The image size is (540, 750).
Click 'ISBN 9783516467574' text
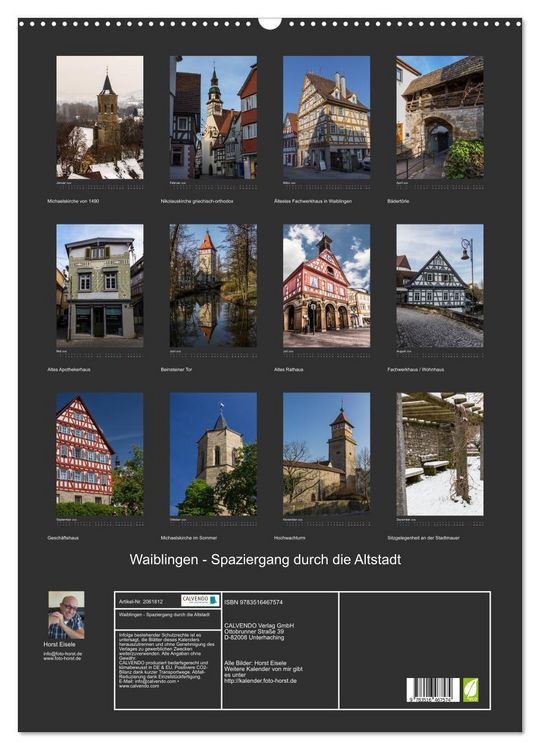point(253,603)
